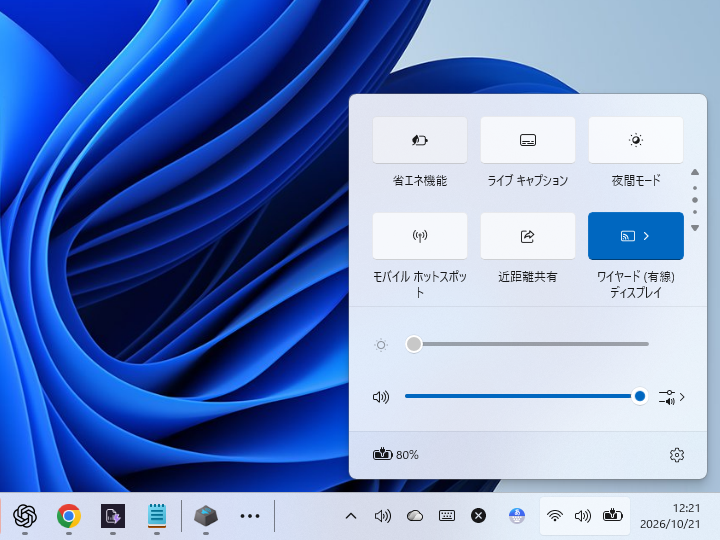720x540 pixels.
Task: Show hidden tray icons with the up chevron
Action: click(x=351, y=516)
